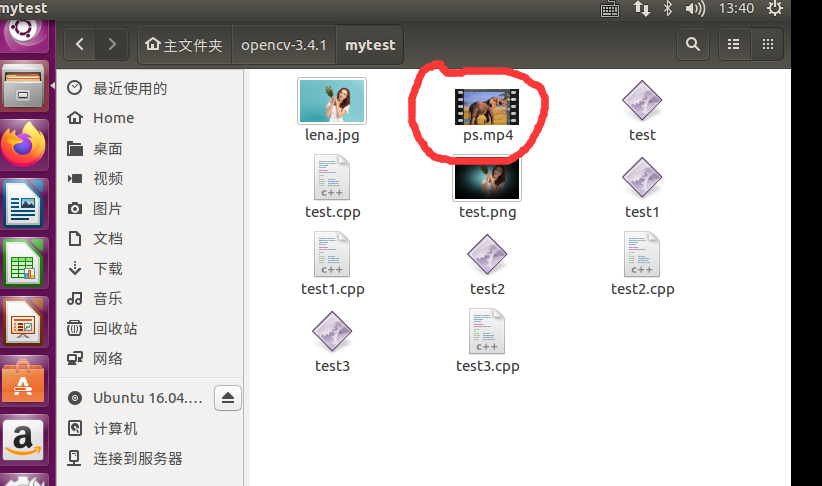Go forward with the right arrow button
The image size is (822, 486).
point(112,45)
